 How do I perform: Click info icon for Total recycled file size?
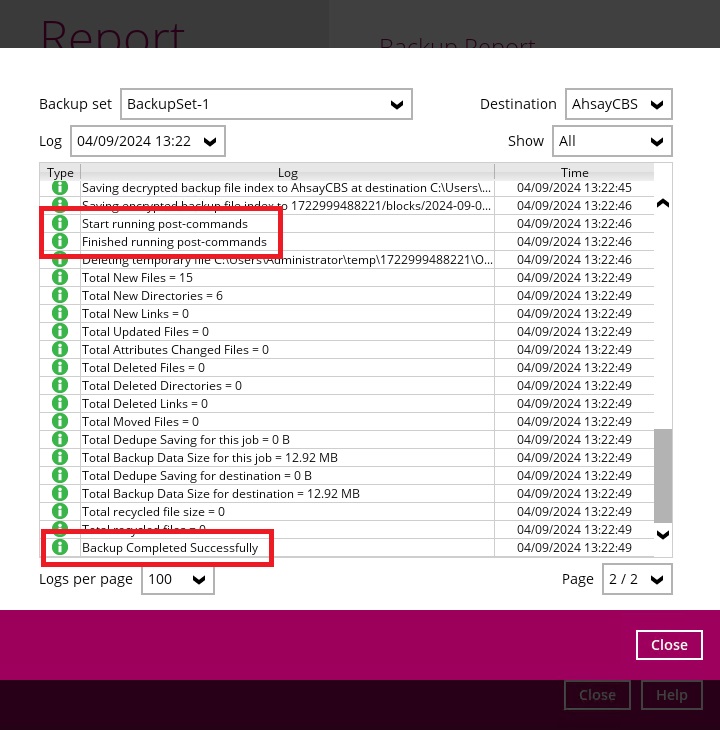[x=59, y=512]
